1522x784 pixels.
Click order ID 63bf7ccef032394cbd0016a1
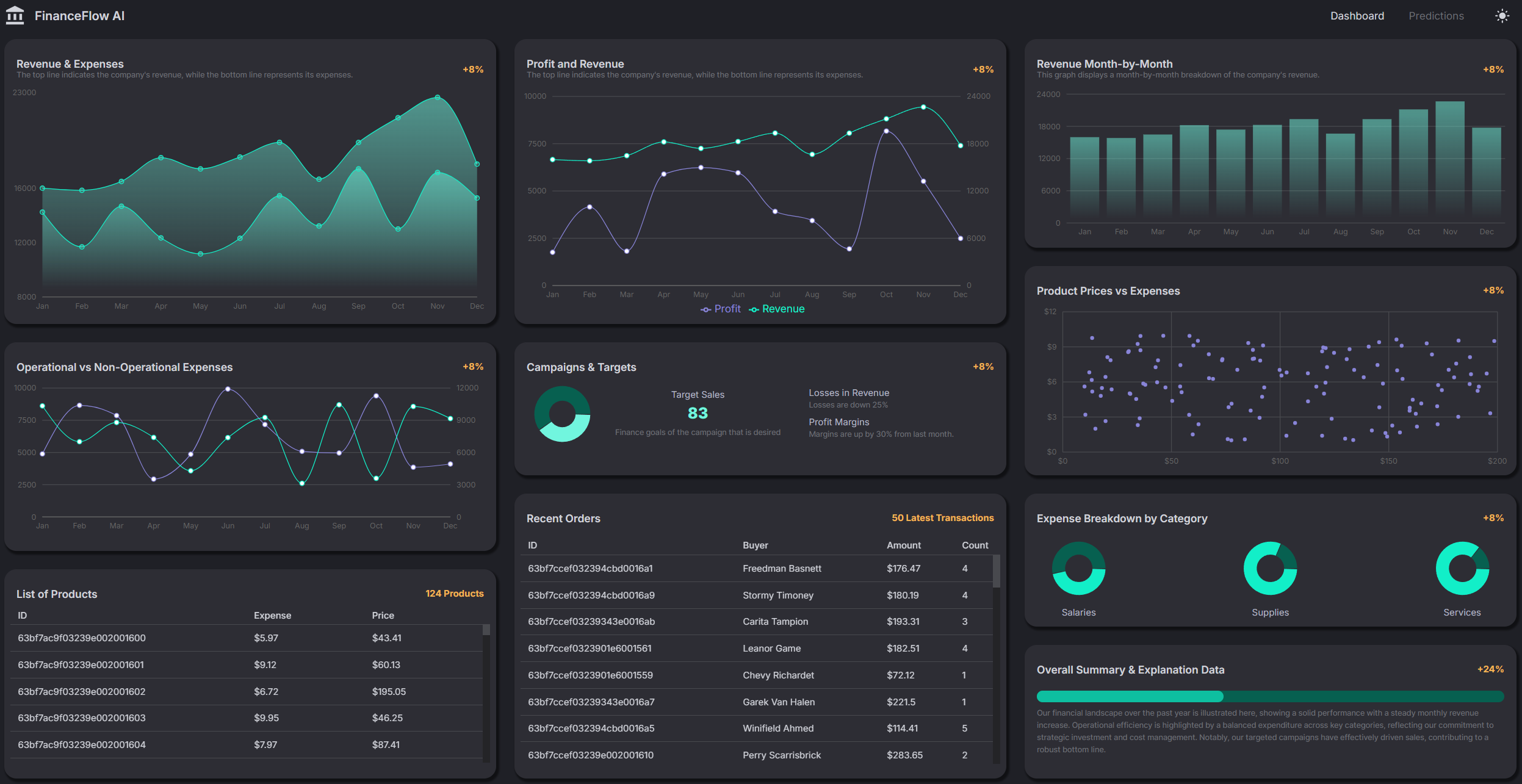point(590,569)
